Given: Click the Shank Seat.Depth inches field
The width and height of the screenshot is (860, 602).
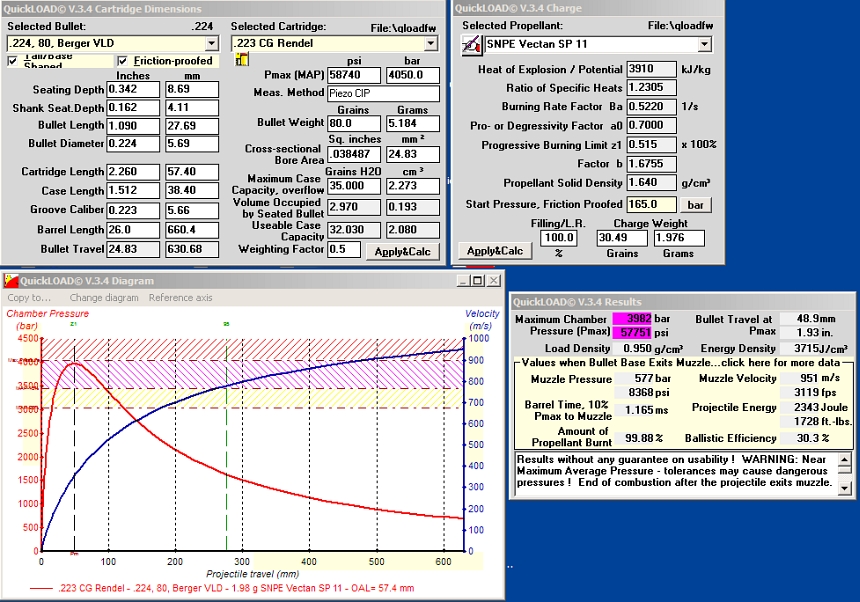Looking at the screenshot, I should [133, 107].
